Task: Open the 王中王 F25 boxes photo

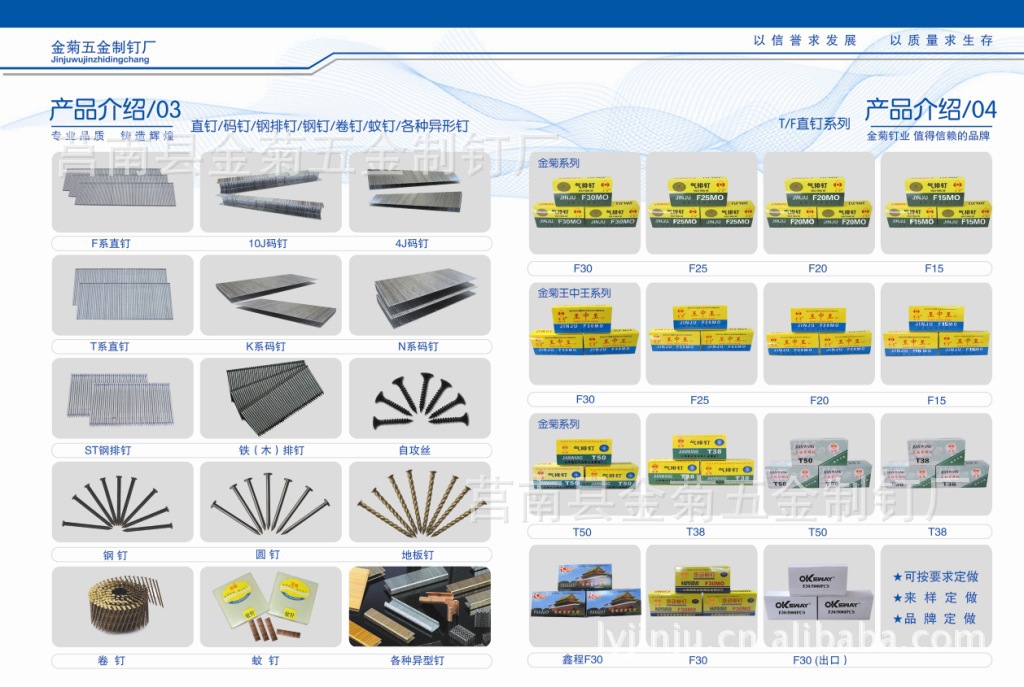Action: coord(701,334)
